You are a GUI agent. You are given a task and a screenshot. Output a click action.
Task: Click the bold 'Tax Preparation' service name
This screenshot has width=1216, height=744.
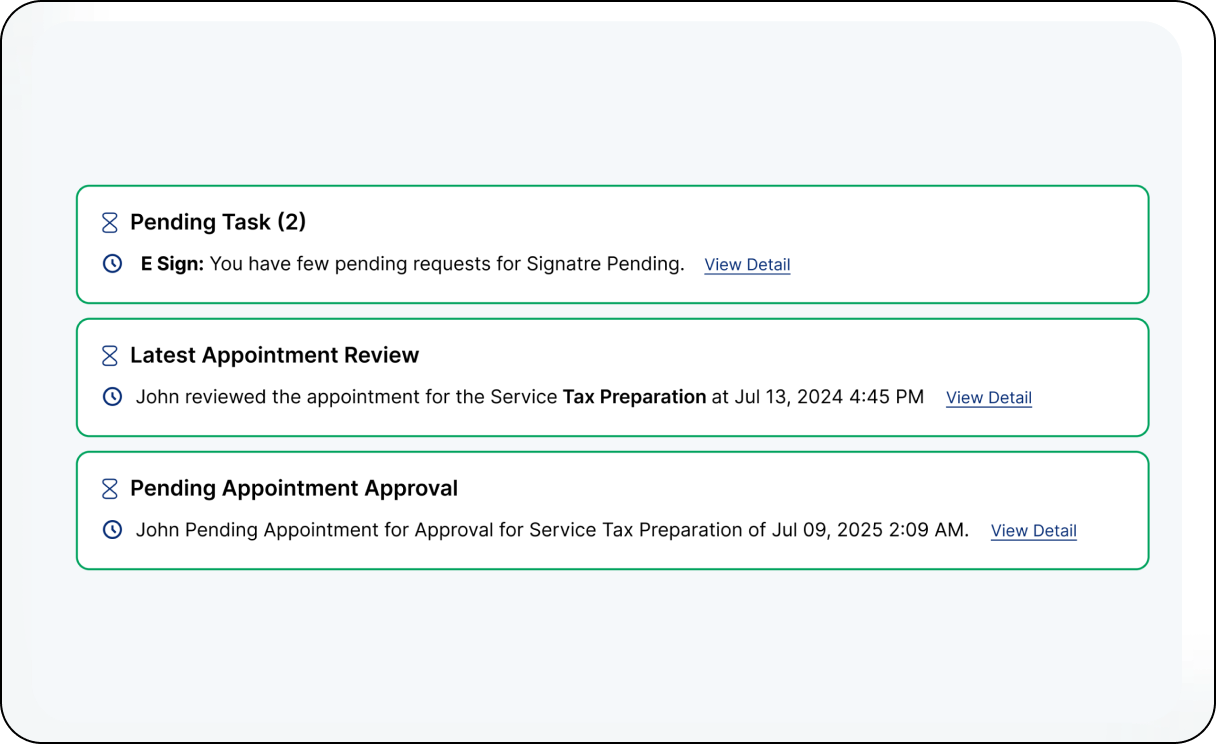pyautogui.click(x=634, y=397)
